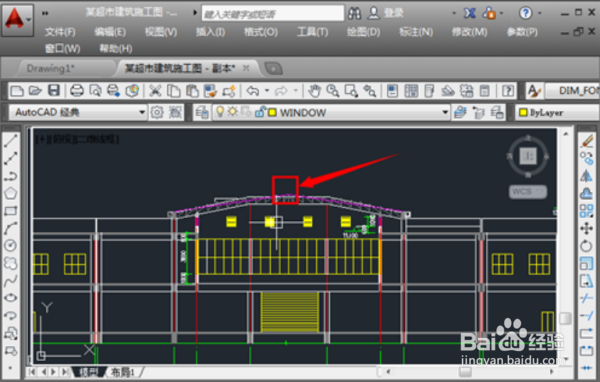Screen dimensions: 600x382
Task: Select the Ellipse draw tool
Action: (x=11, y=298)
